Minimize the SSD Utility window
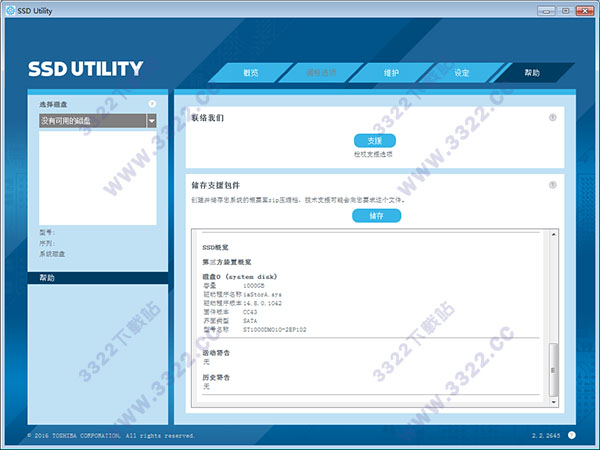The height and width of the screenshot is (450, 600). tap(546, 11)
